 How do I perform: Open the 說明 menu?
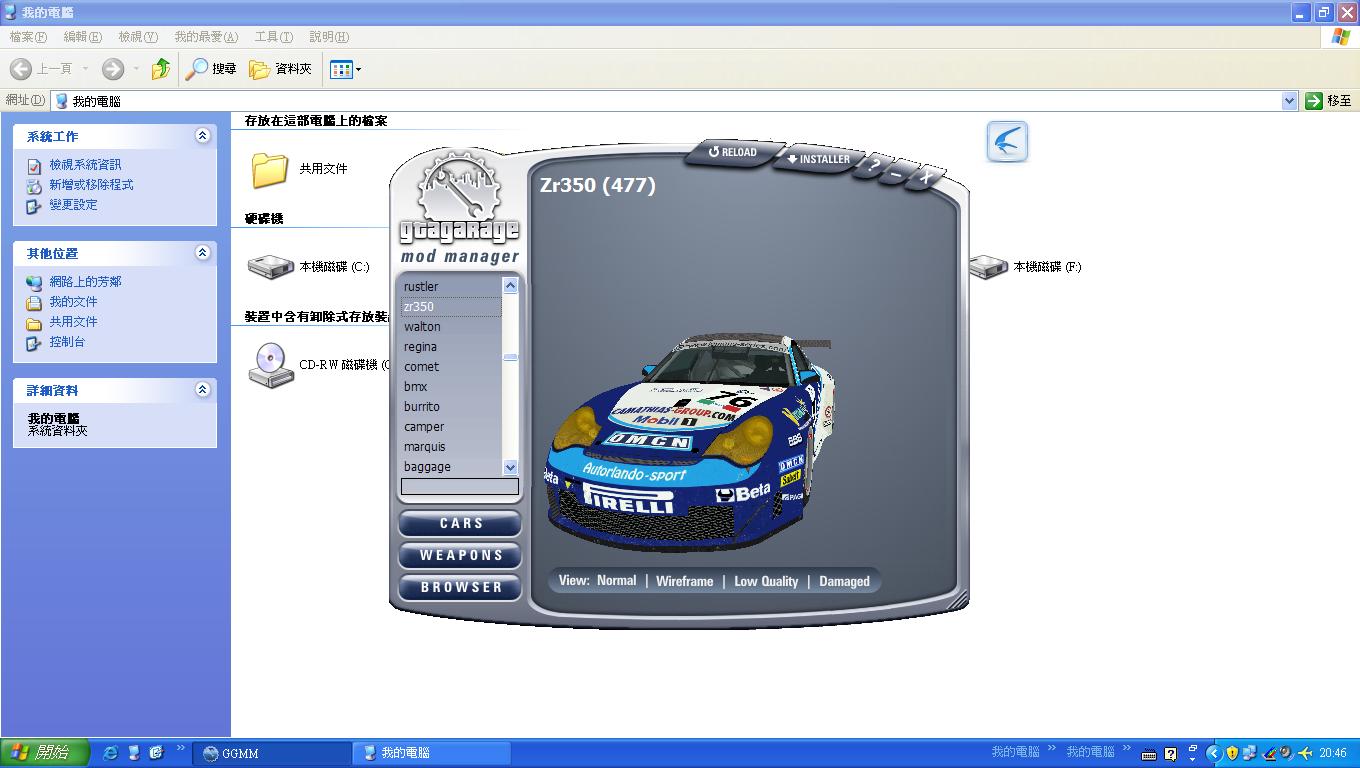coord(329,37)
